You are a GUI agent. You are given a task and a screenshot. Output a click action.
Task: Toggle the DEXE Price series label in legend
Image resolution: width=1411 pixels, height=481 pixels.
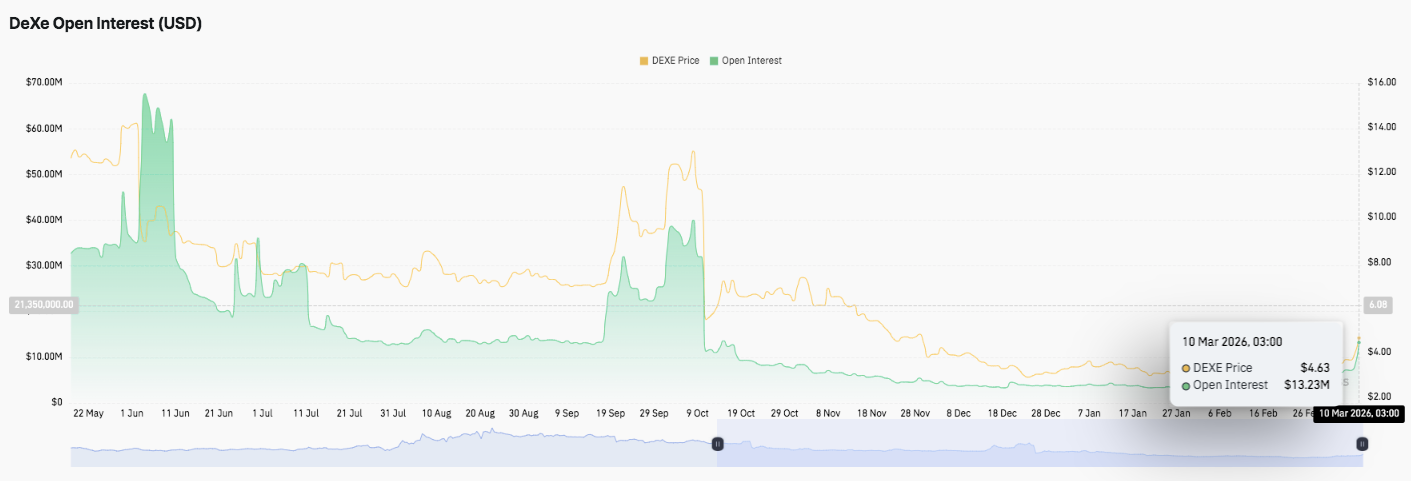point(677,61)
